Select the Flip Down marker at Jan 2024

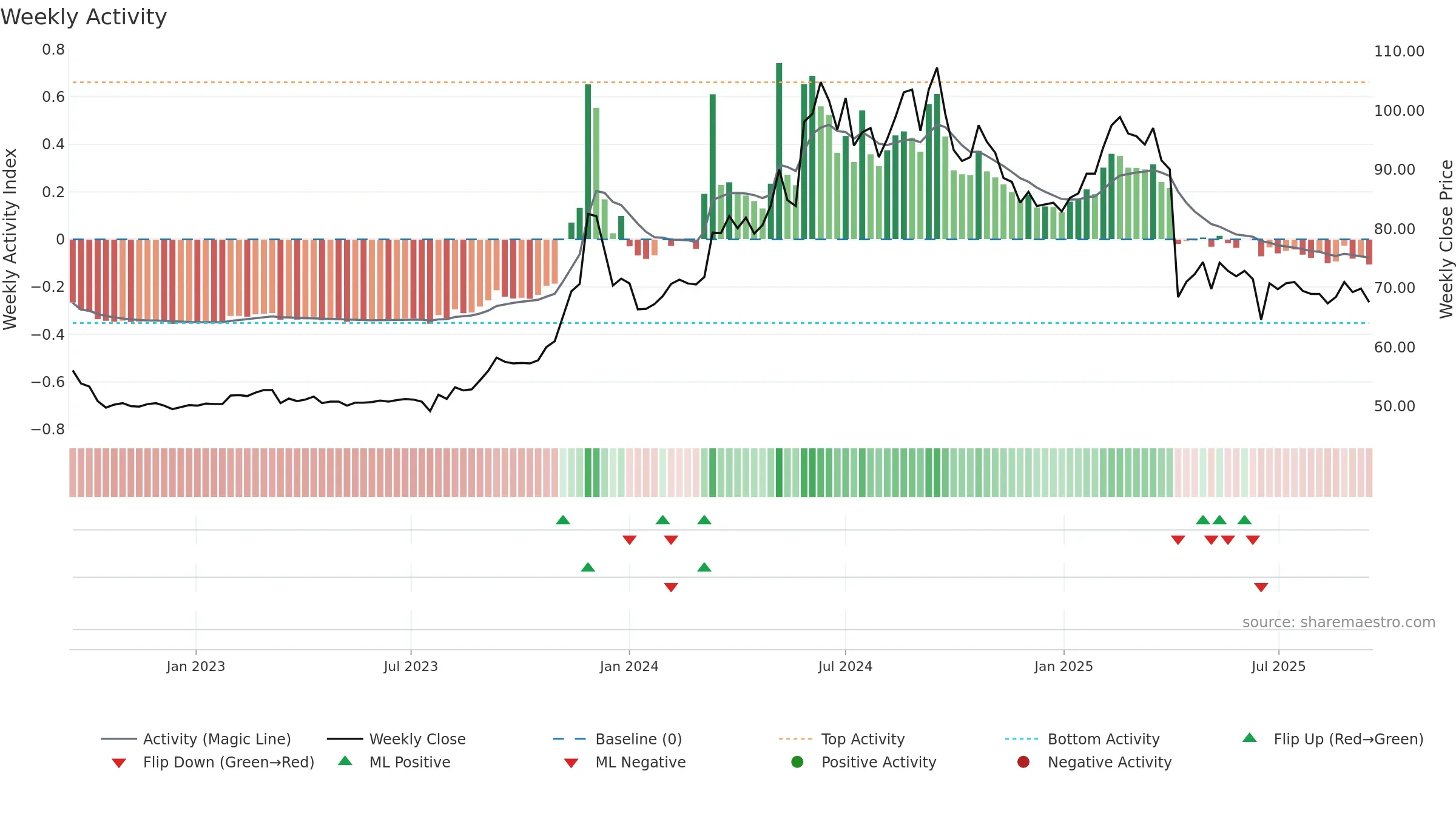click(x=629, y=539)
